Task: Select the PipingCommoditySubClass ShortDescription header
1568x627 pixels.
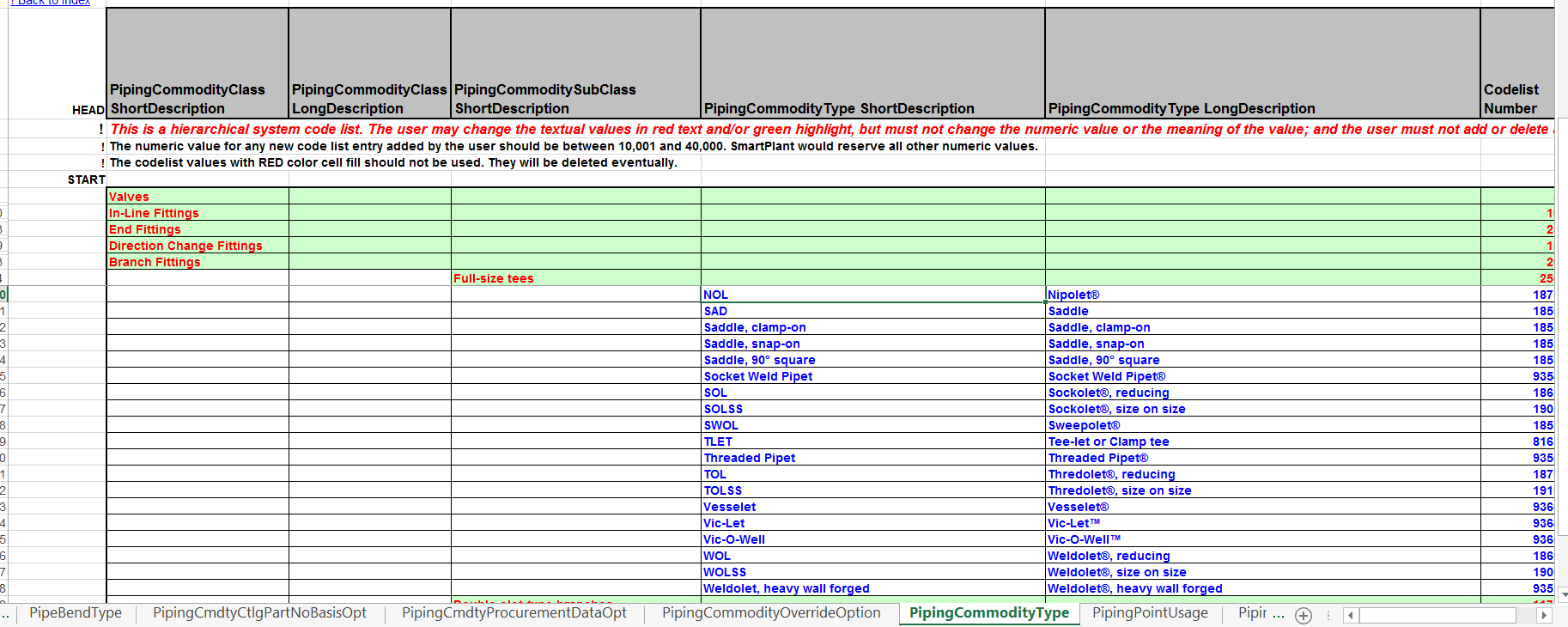Action: (x=576, y=64)
